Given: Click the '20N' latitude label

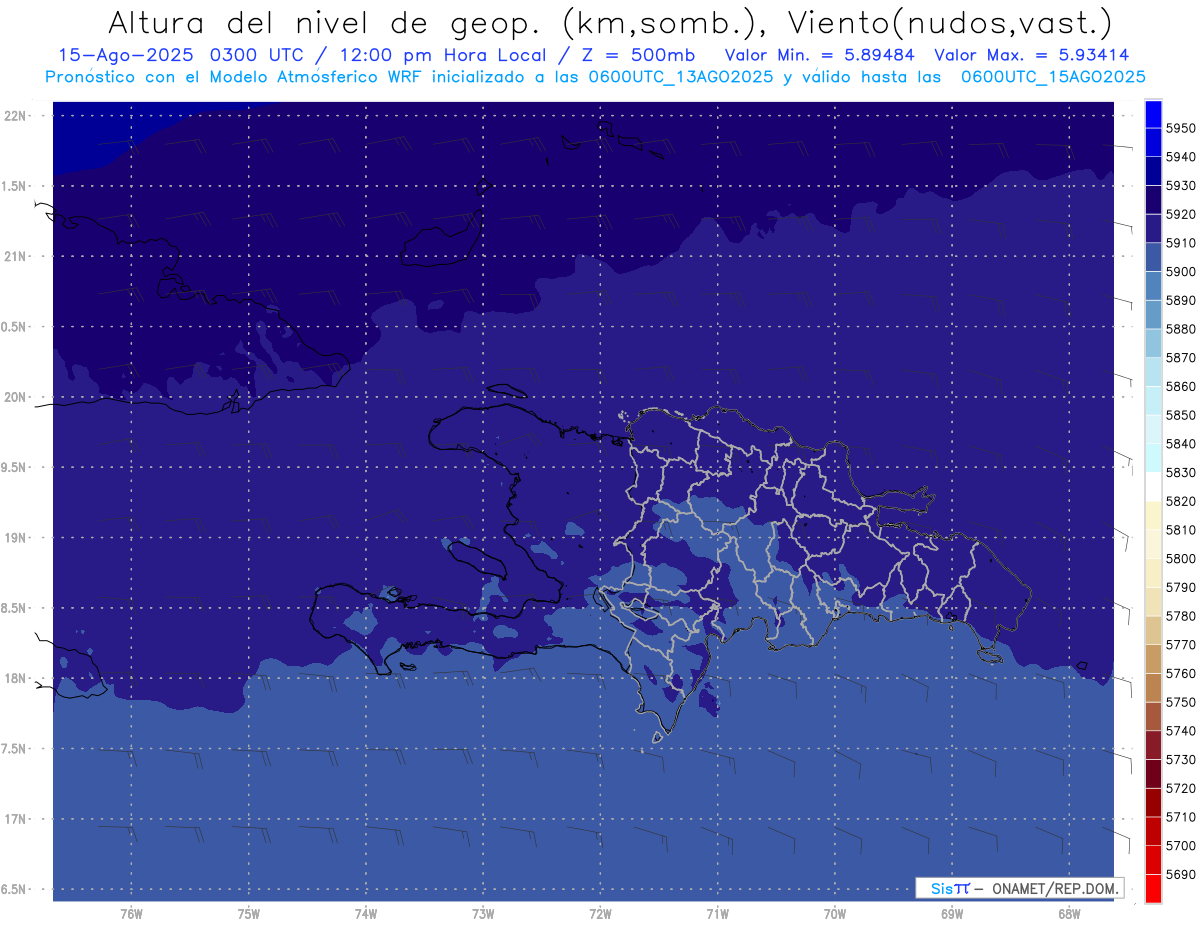Looking at the screenshot, I should tap(15, 397).
